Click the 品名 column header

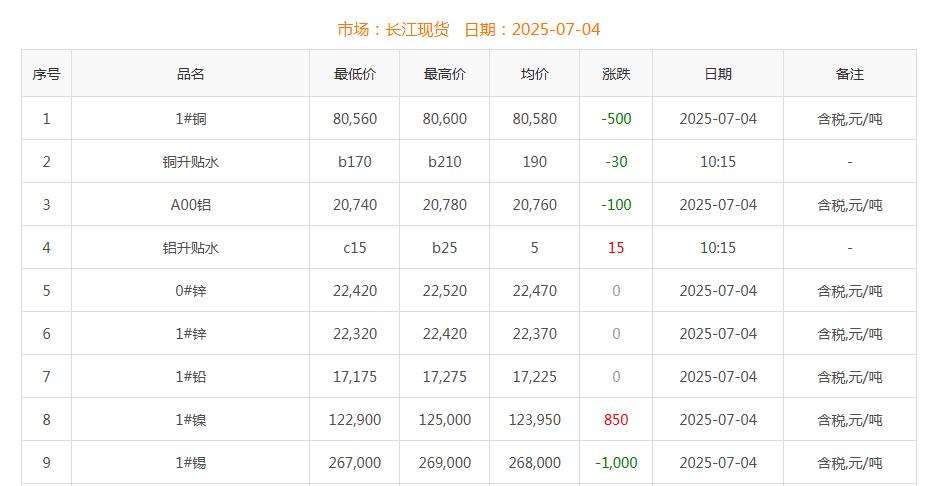(190, 74)
